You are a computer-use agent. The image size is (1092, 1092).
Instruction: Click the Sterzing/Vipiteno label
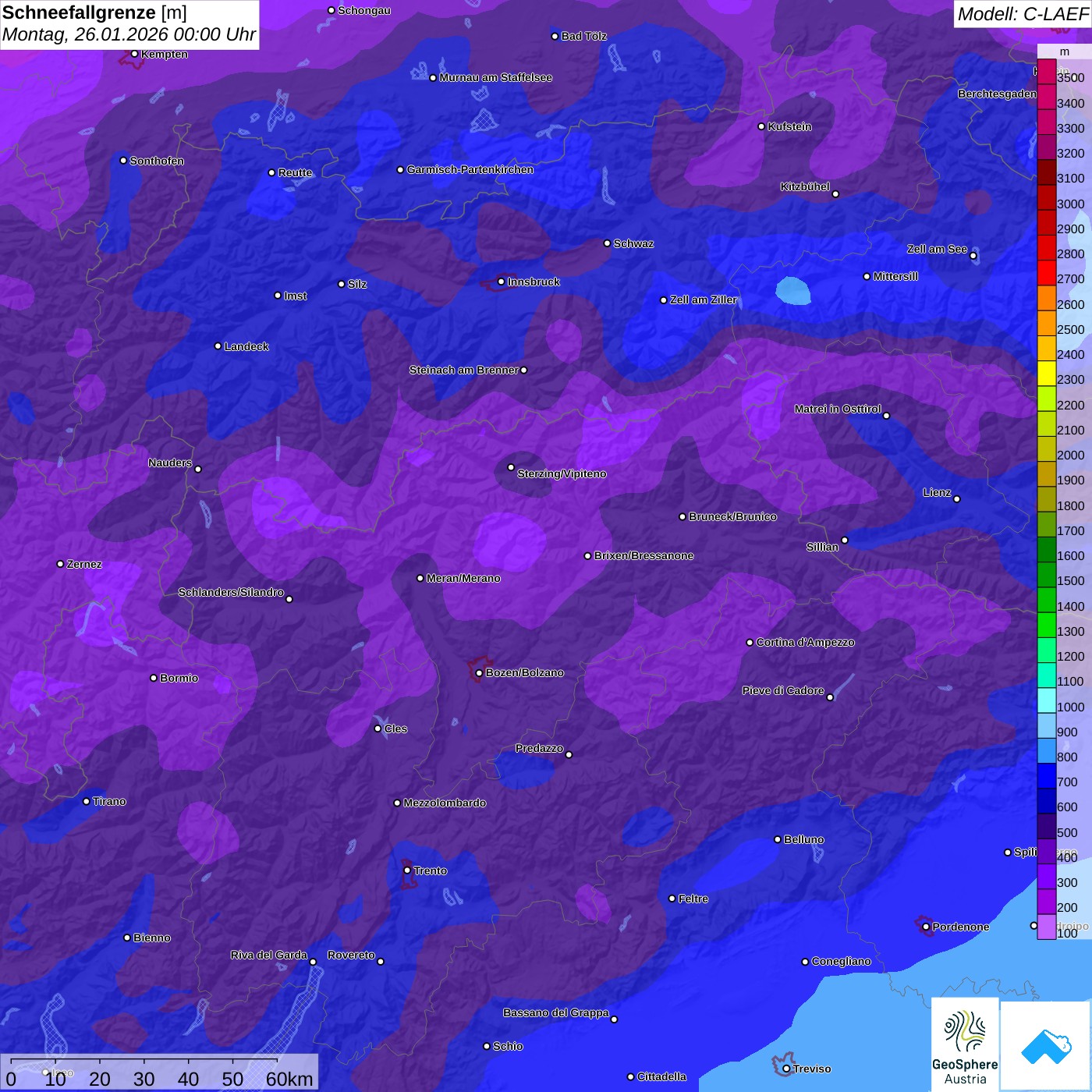click(x=562, y=473)
